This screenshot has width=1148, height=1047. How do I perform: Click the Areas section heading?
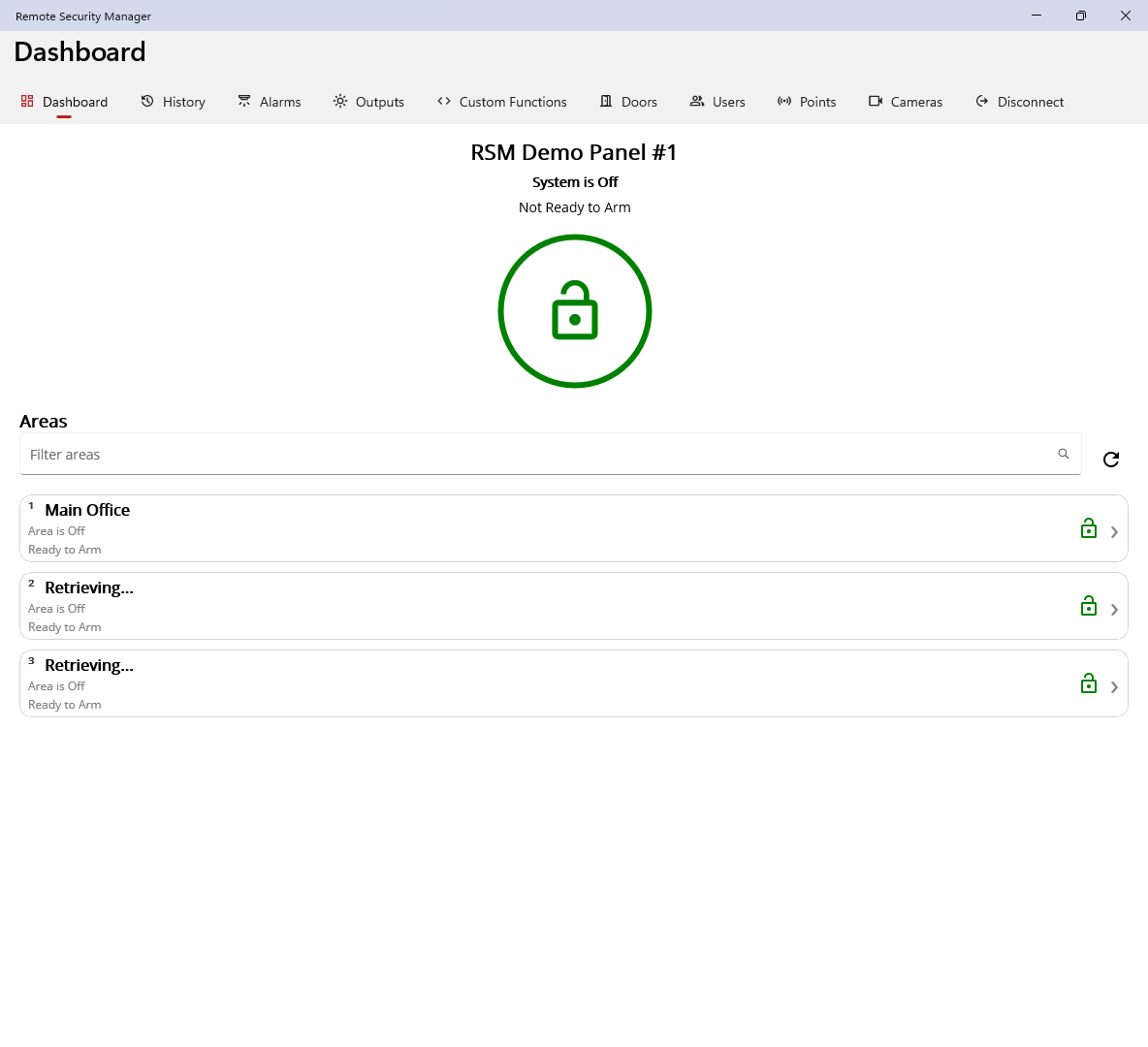coord(44,421)
